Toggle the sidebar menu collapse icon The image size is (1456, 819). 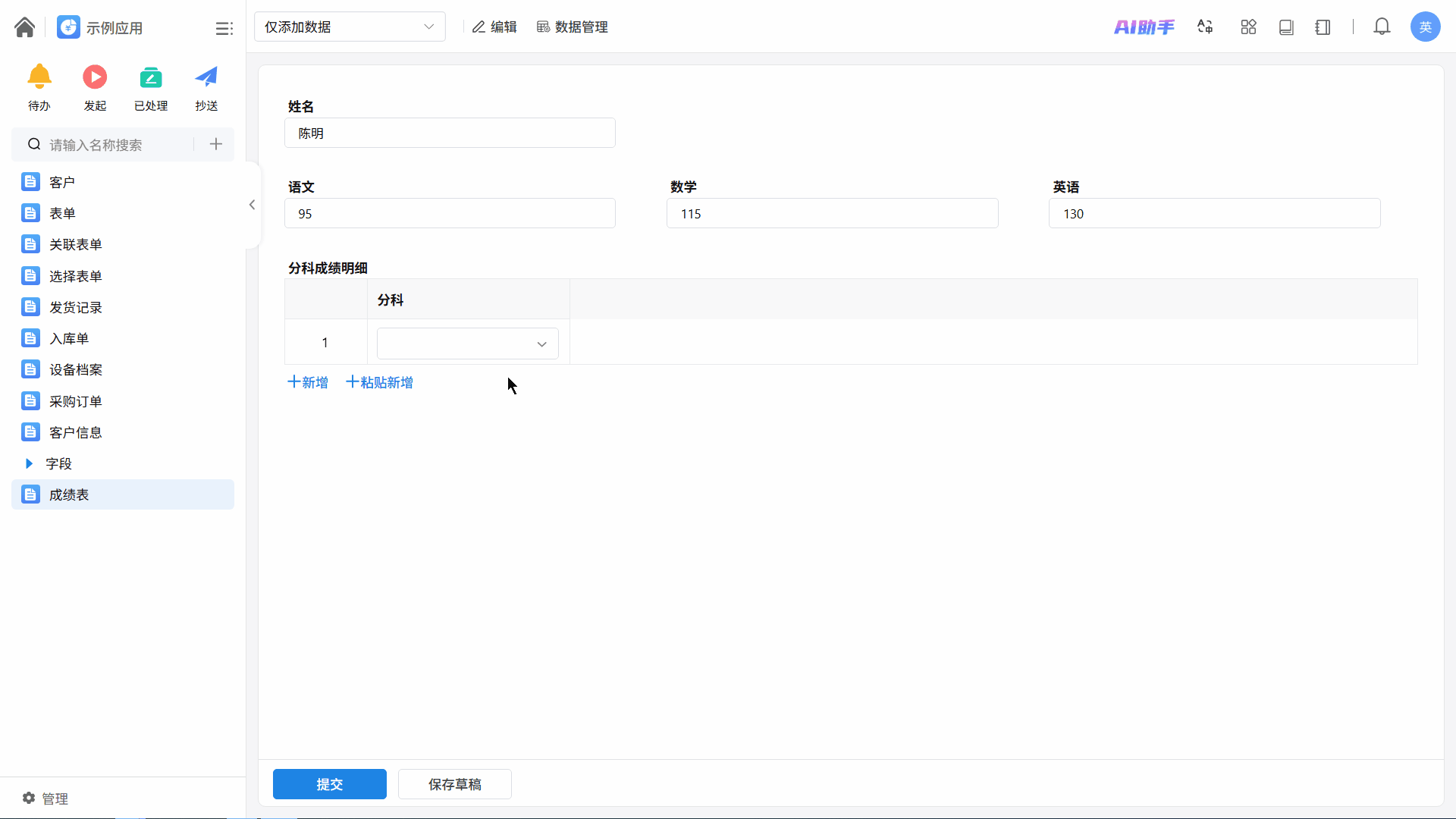(224, 28)
